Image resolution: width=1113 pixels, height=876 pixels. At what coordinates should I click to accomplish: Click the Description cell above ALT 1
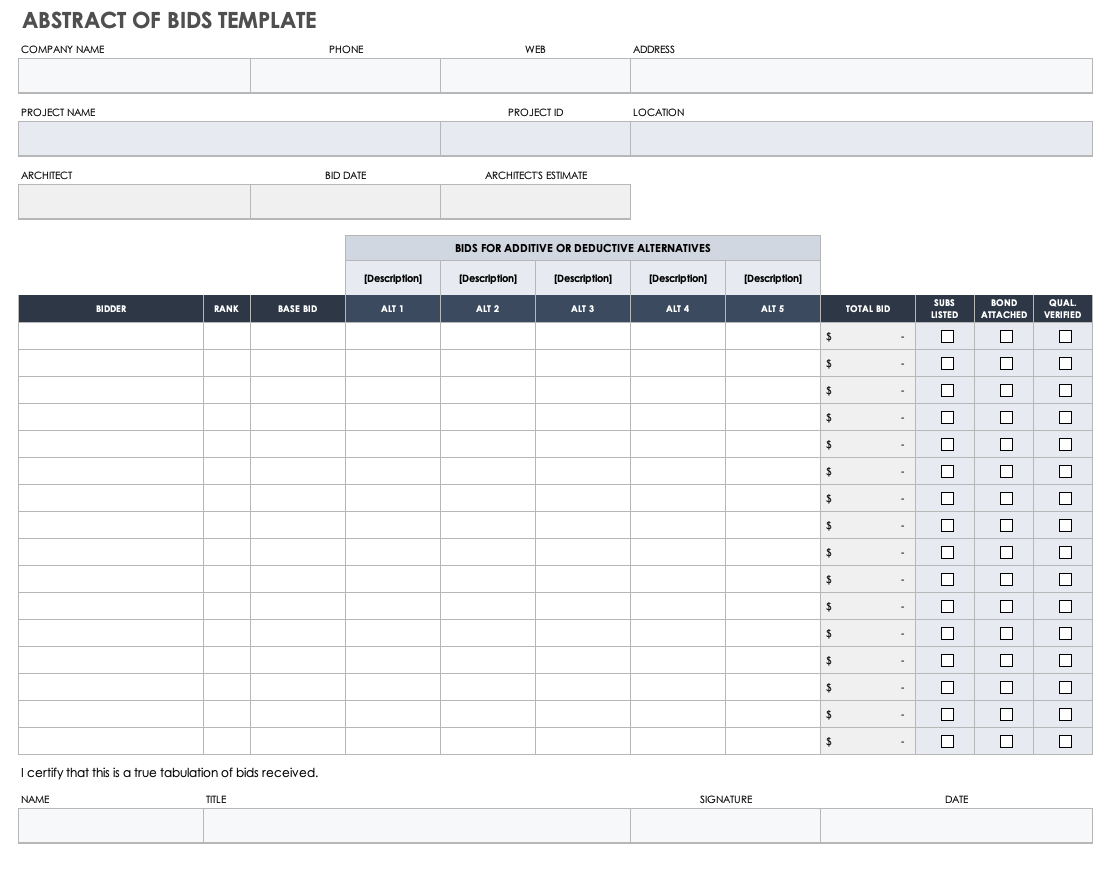click(x=393, y=279)
